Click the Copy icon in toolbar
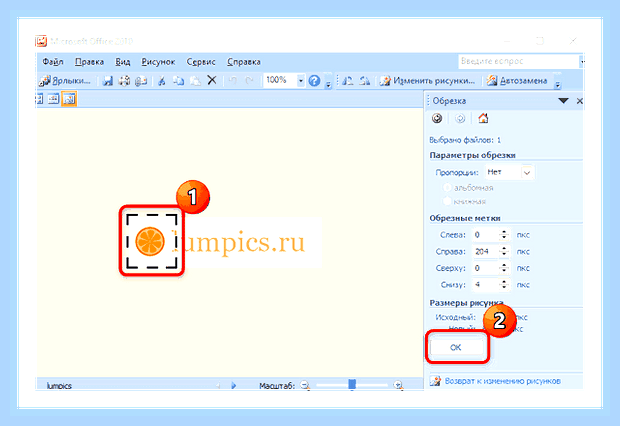 [179, 81]
